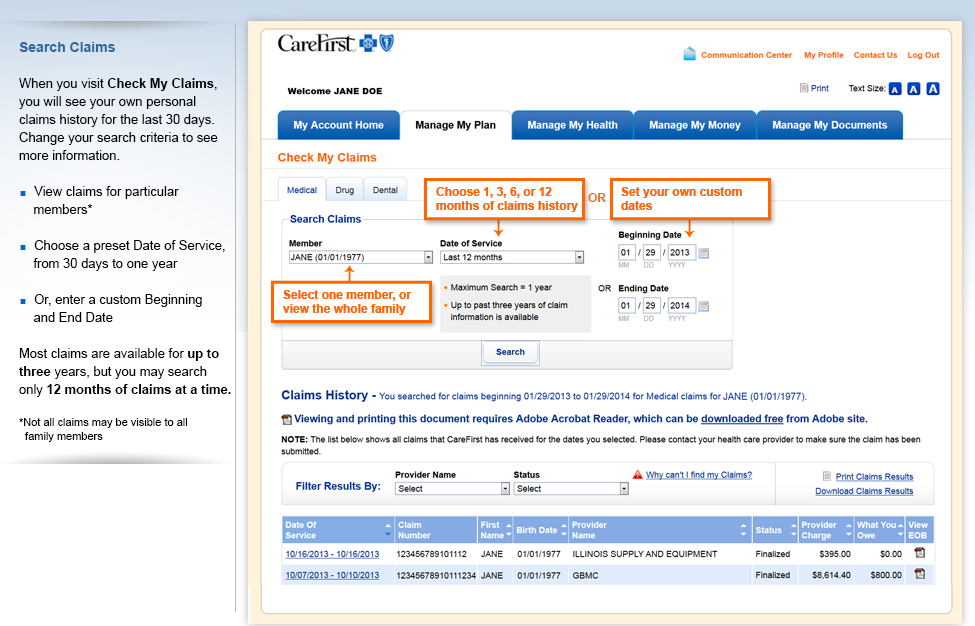The width and height of the screenshot is (975, 626).
Task: View EOB PDF for the GBMC claim
Action: click(x=920, y=574)
